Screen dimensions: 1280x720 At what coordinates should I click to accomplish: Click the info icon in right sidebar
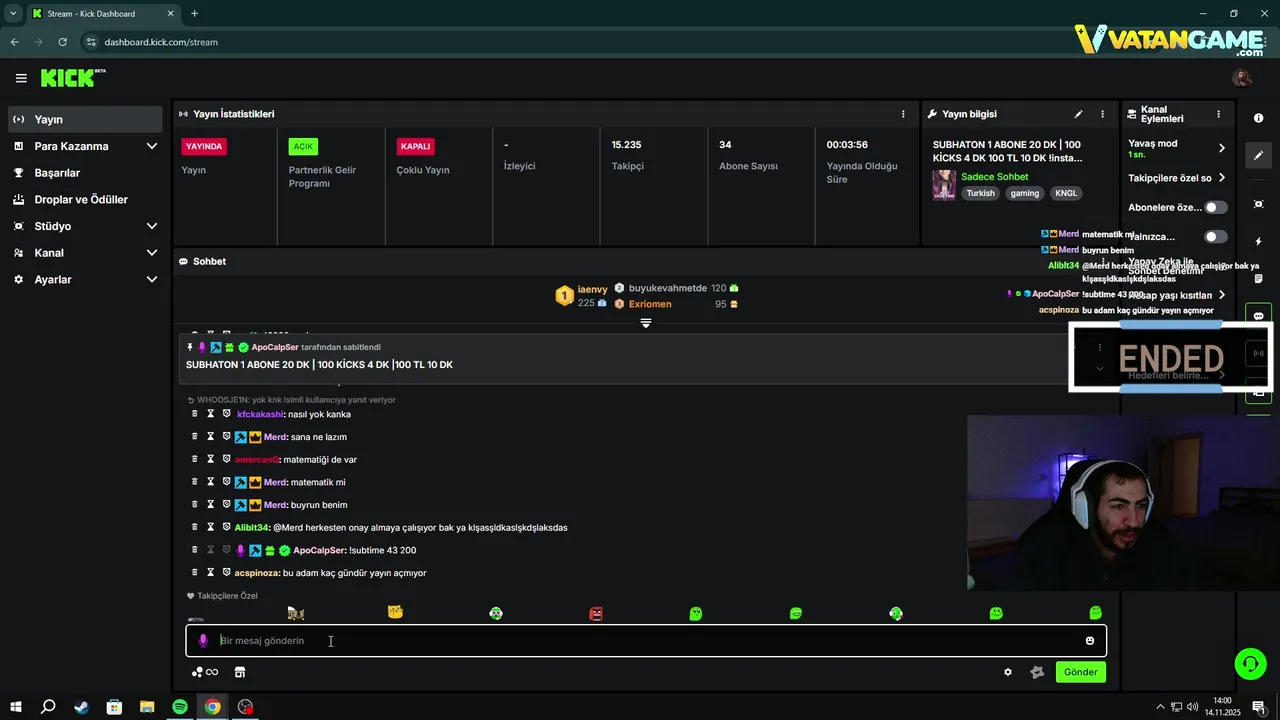coord(1258,118)
